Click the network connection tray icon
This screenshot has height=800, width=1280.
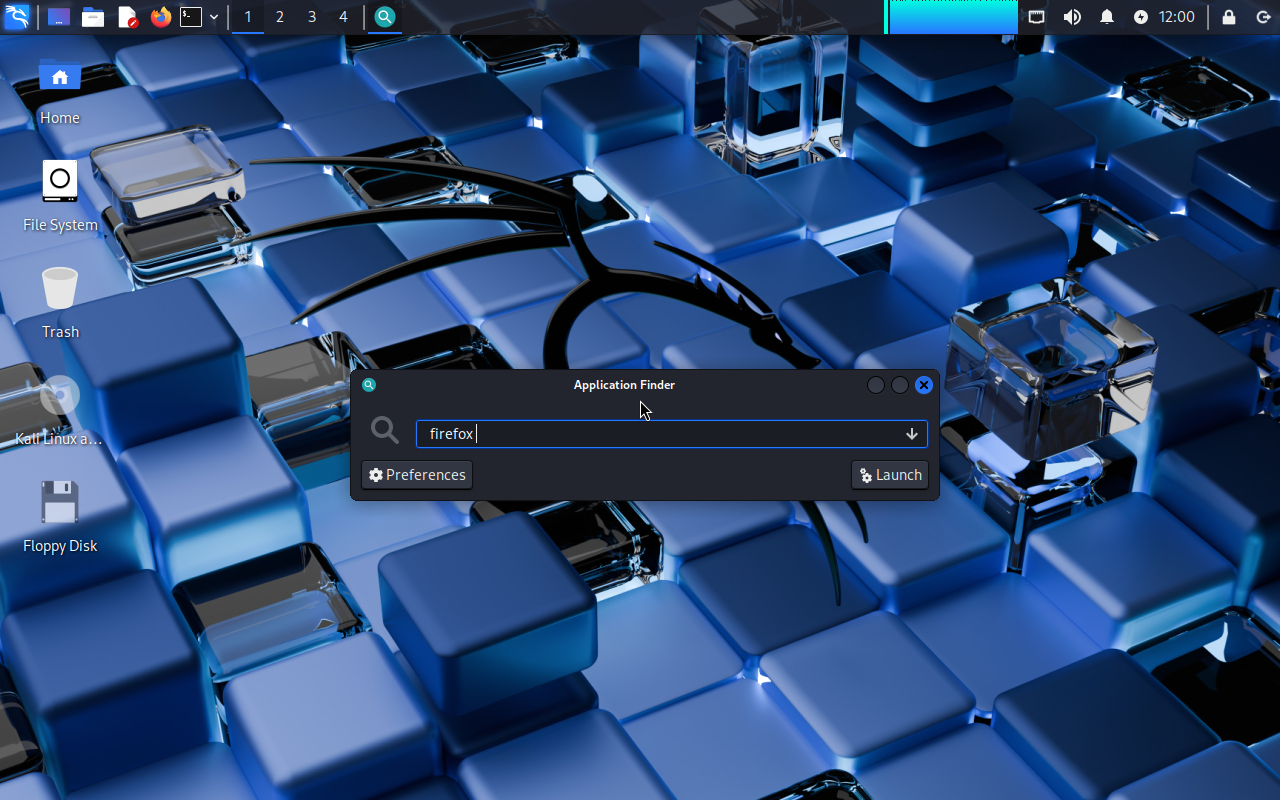(1037, 17)
